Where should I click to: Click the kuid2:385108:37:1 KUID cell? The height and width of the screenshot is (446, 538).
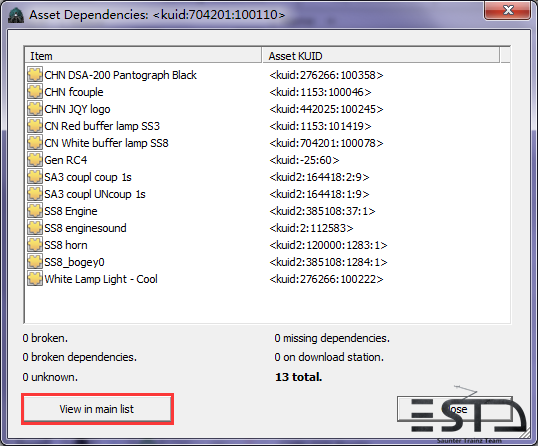pos(322,211)
